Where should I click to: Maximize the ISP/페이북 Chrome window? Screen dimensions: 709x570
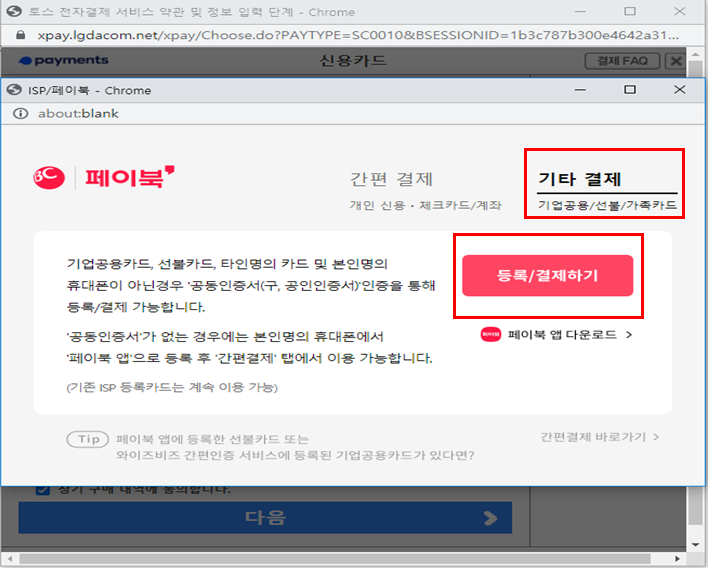click(629, 90)
